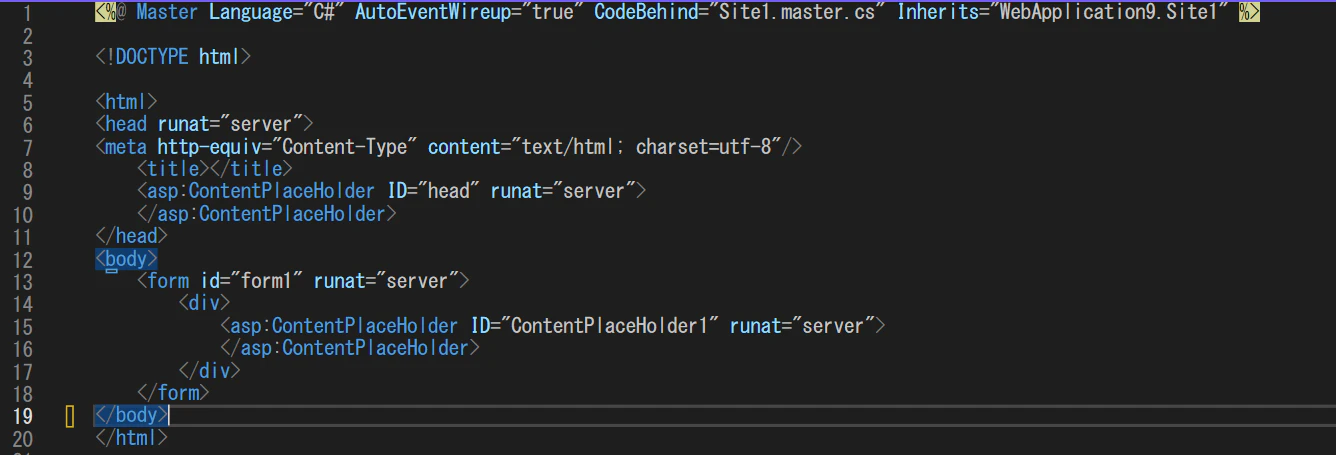Viewport: 1336px width, 455px height.
Task: Click the opening <div> tag on line 14
Action: click(x=205, y=303)
